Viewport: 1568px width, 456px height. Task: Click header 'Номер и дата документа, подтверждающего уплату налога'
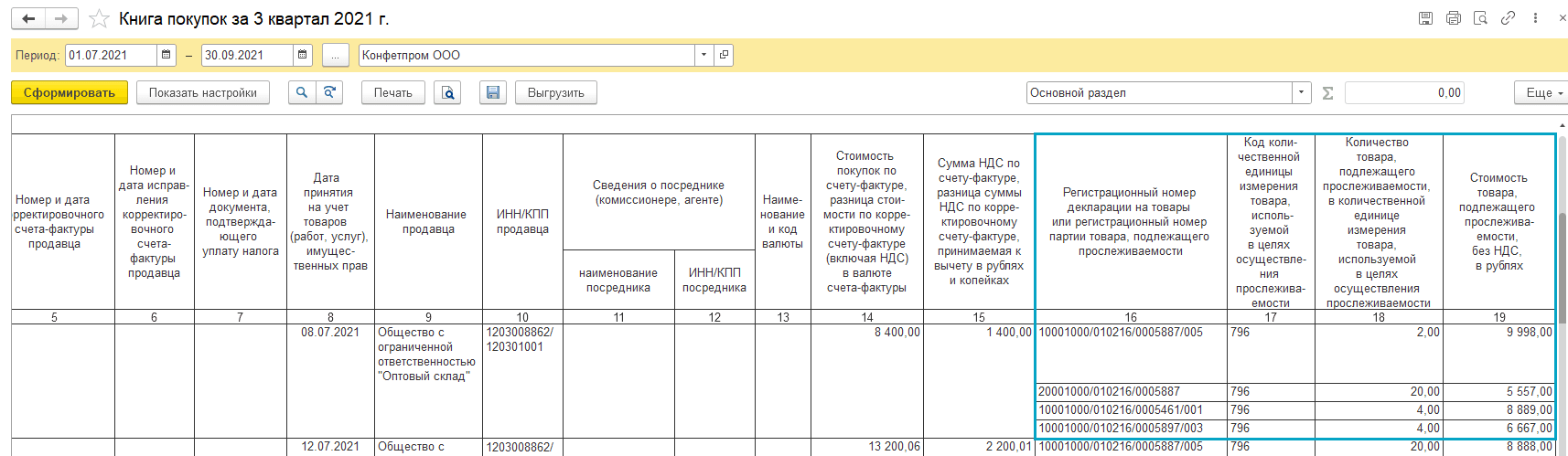[x=240, y=222]
